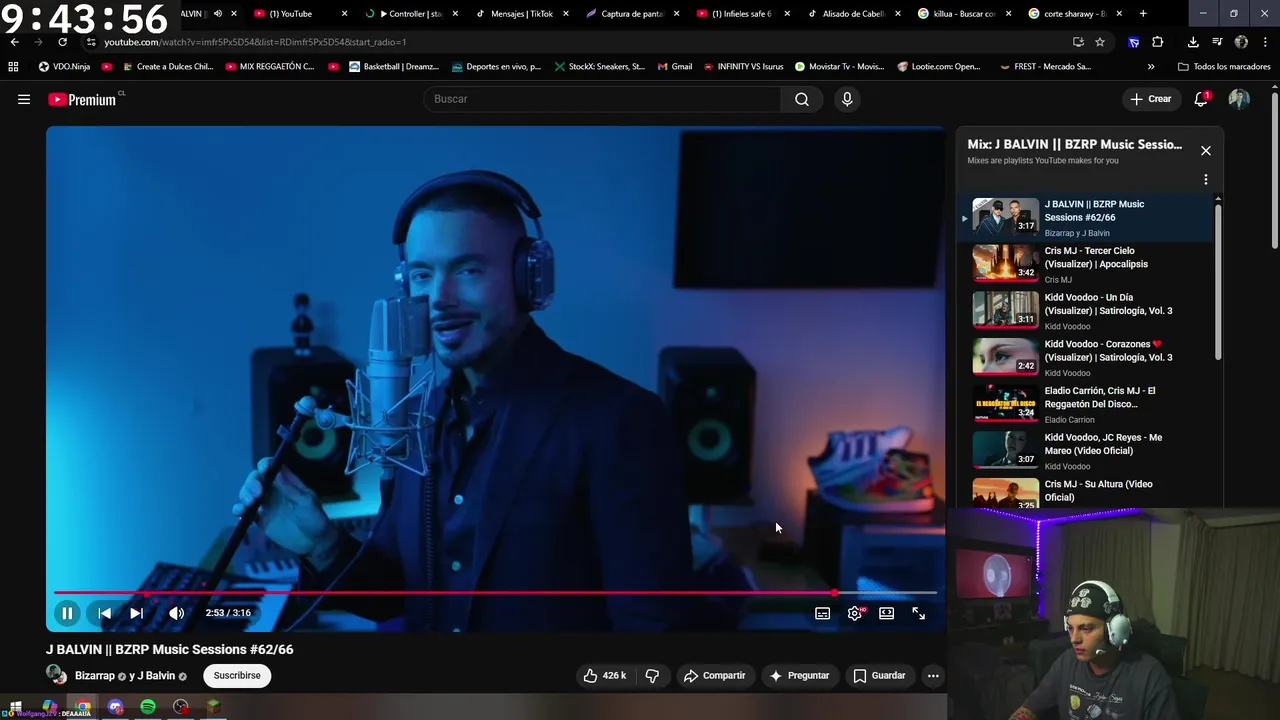1280x720 pixels.
Task: Open the account avatar menu
Action: click(x=1239, y=99)
